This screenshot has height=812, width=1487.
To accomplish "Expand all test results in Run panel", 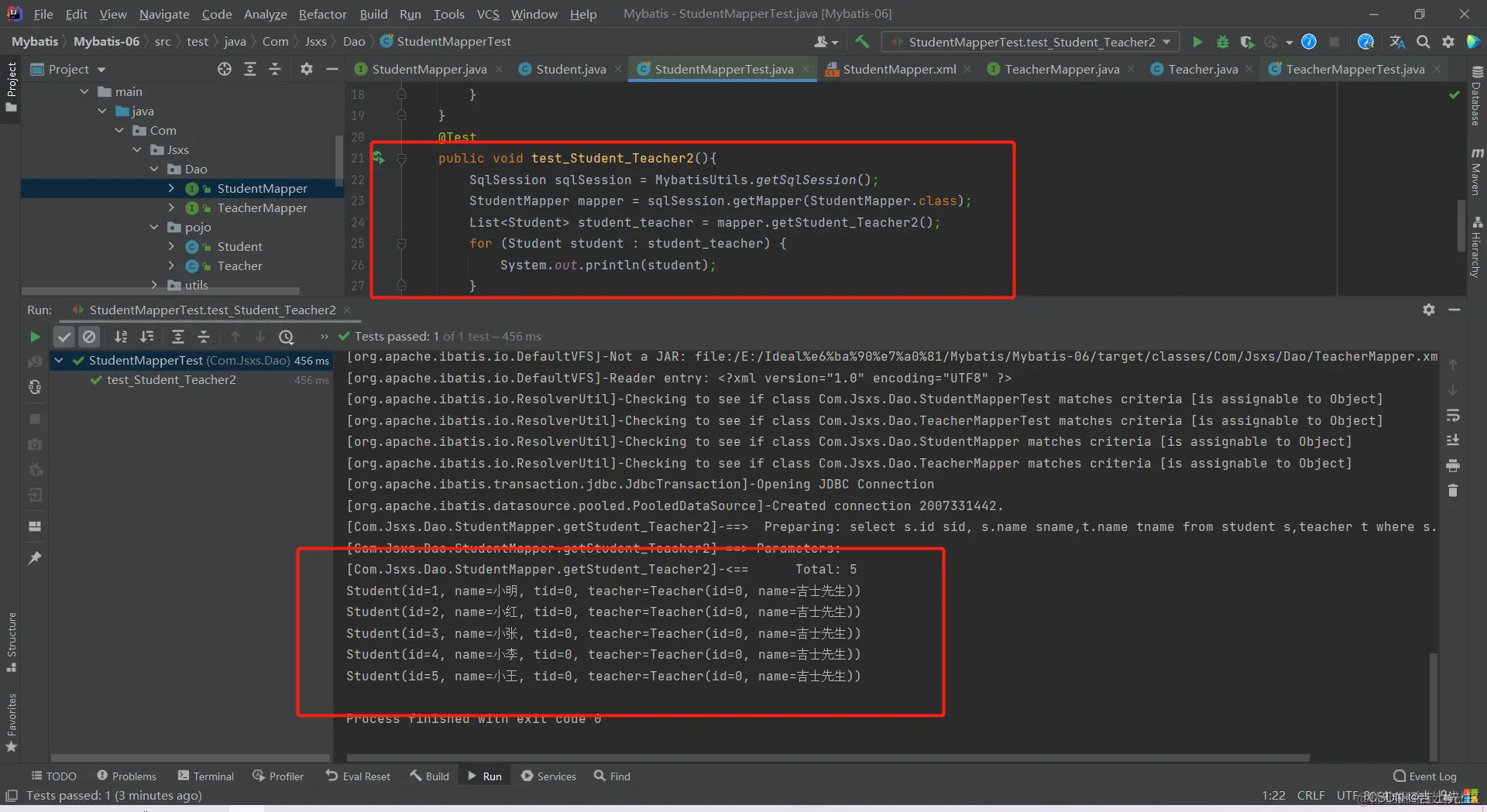I will click(178, 337).
